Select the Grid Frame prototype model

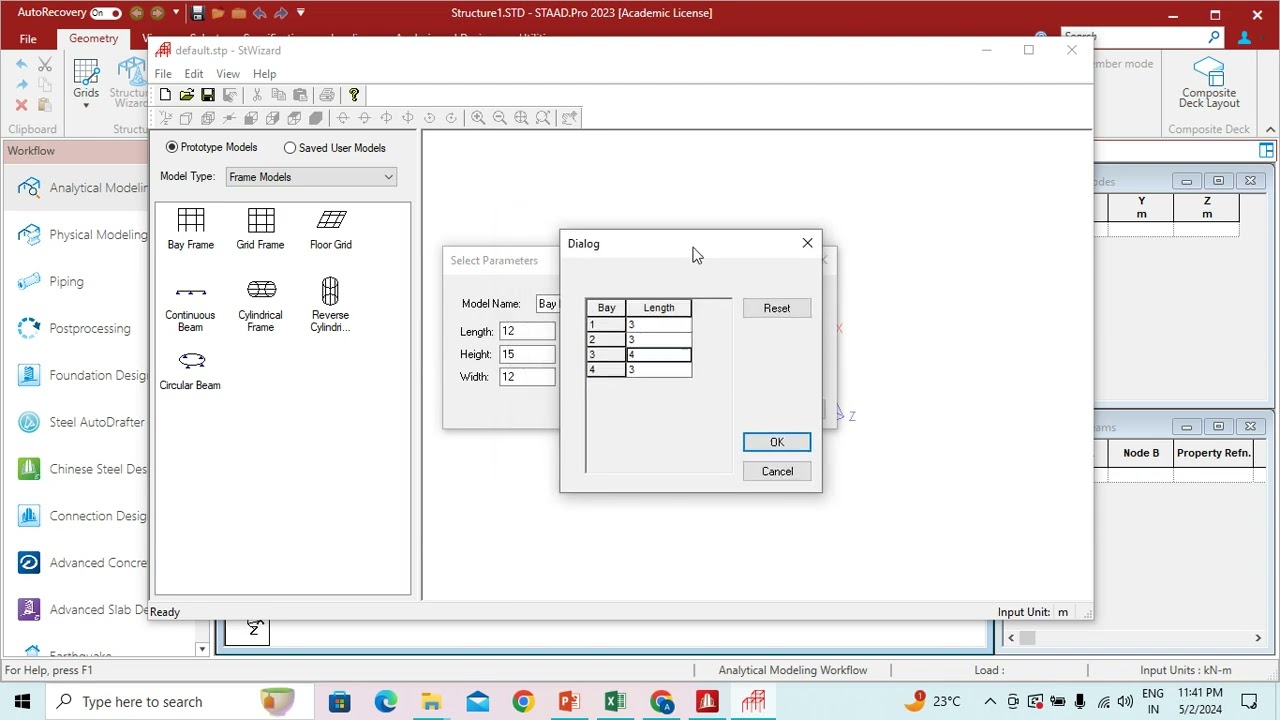point(260,229)
